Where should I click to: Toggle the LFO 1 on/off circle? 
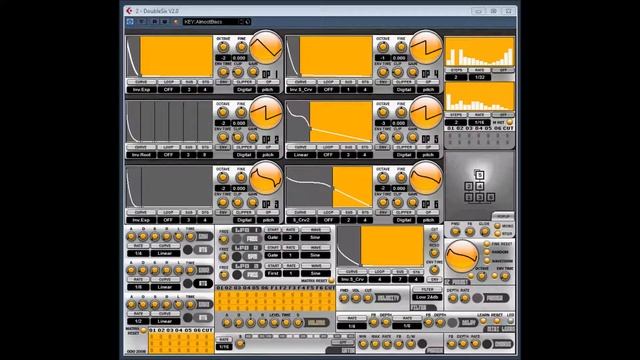click(x=237, y=239)
